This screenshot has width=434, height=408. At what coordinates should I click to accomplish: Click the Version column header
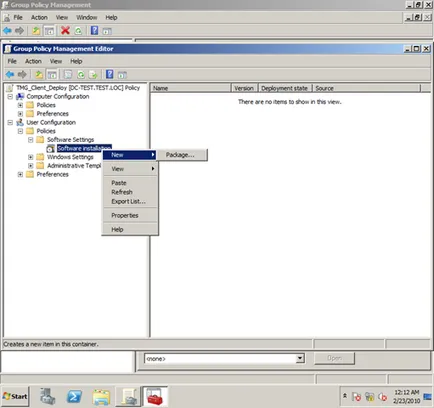[244, 88]
